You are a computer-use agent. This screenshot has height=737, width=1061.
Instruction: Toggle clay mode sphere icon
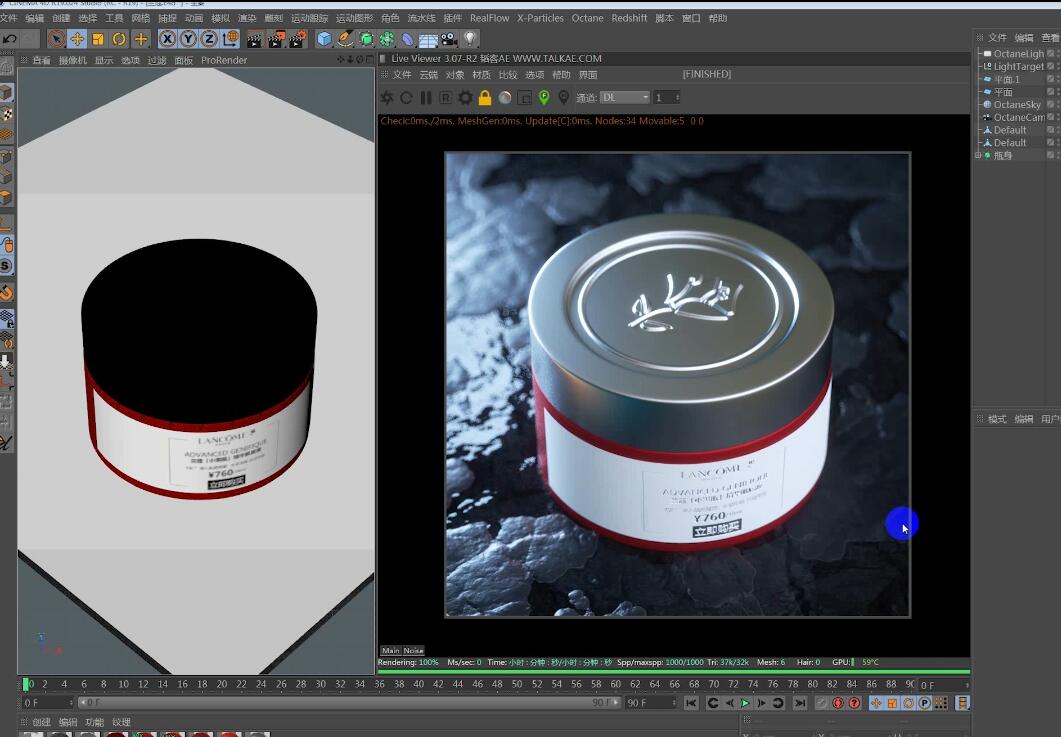(x=505, y=97)
